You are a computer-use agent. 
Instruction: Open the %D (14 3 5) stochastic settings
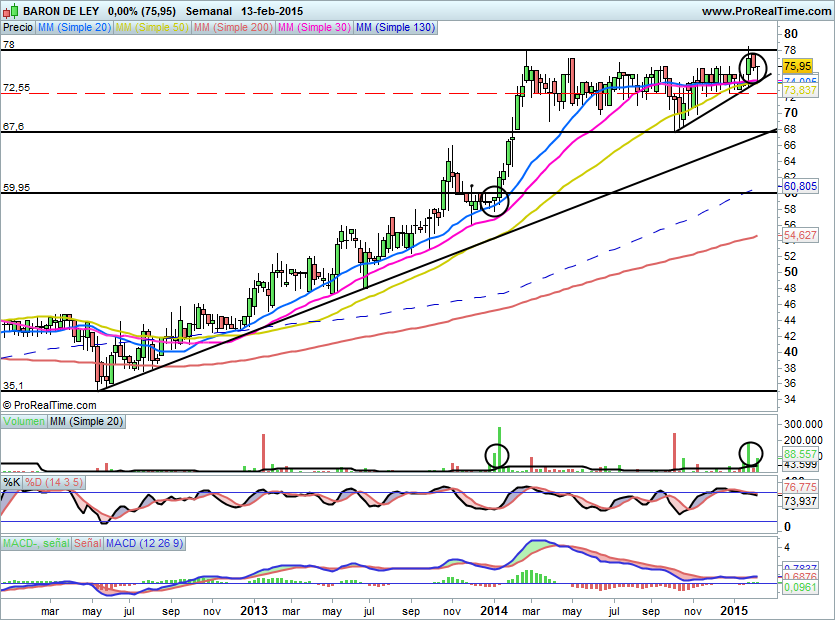(x=55, y=483)
